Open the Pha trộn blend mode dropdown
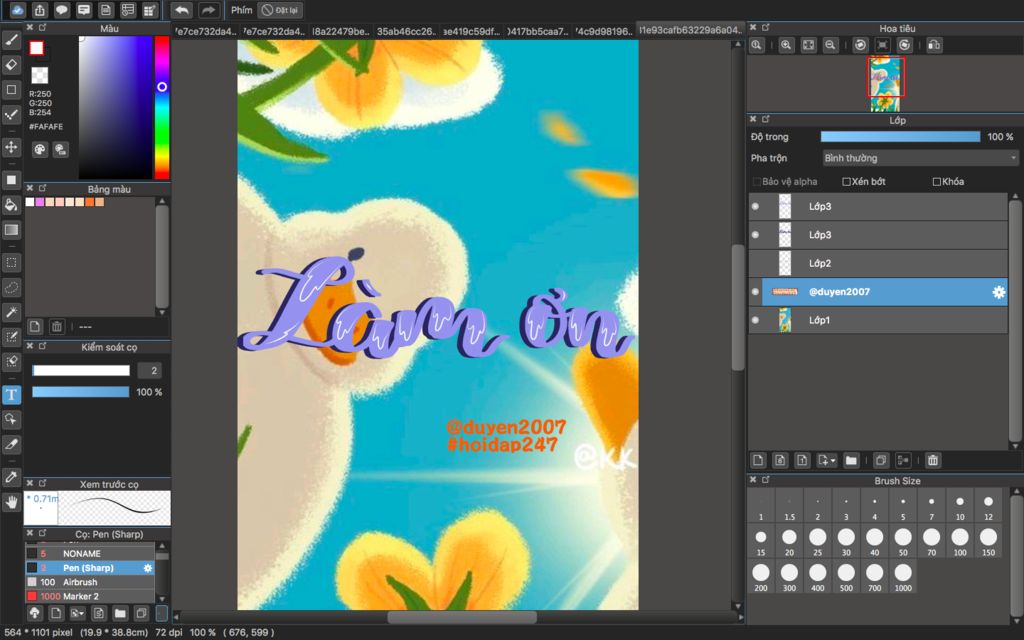The width and height of the screenshot is (1024, 640). pos(920,158)
